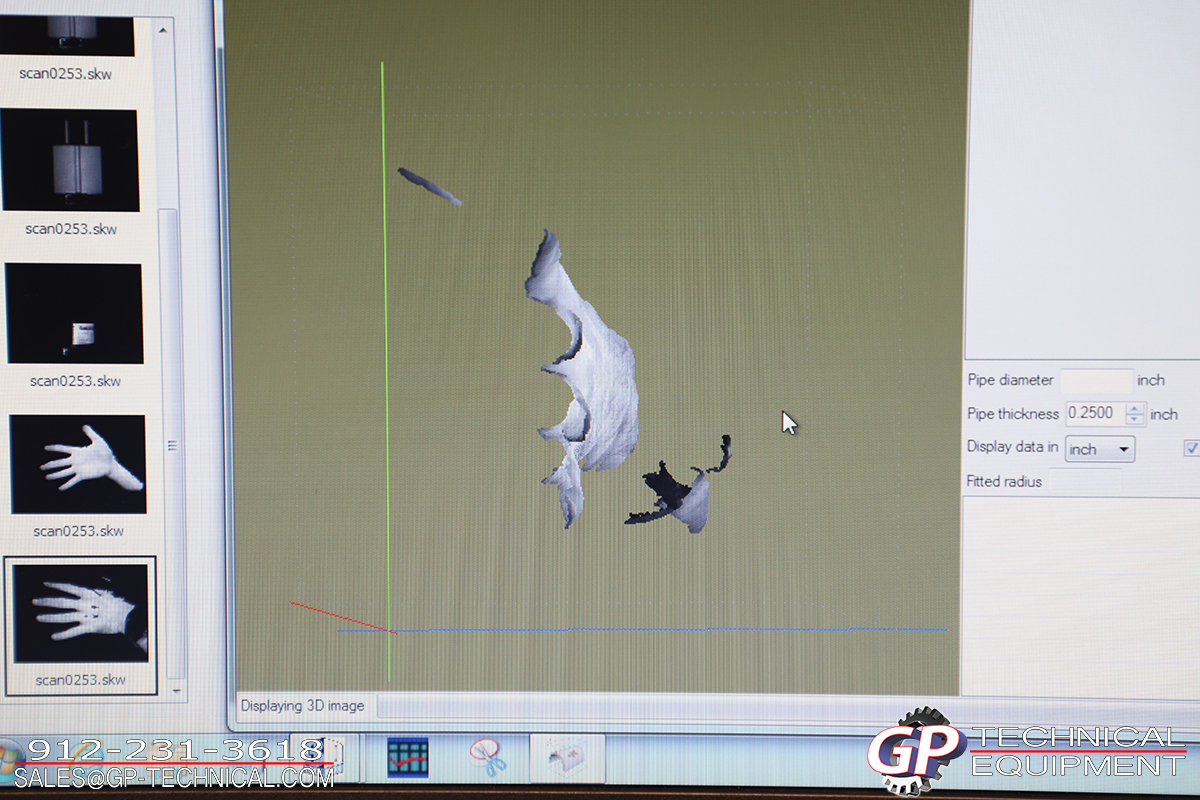Click the scan list scrollbar down arrow
Screen dimensions: 1200x800
click(x=177, y=689)
